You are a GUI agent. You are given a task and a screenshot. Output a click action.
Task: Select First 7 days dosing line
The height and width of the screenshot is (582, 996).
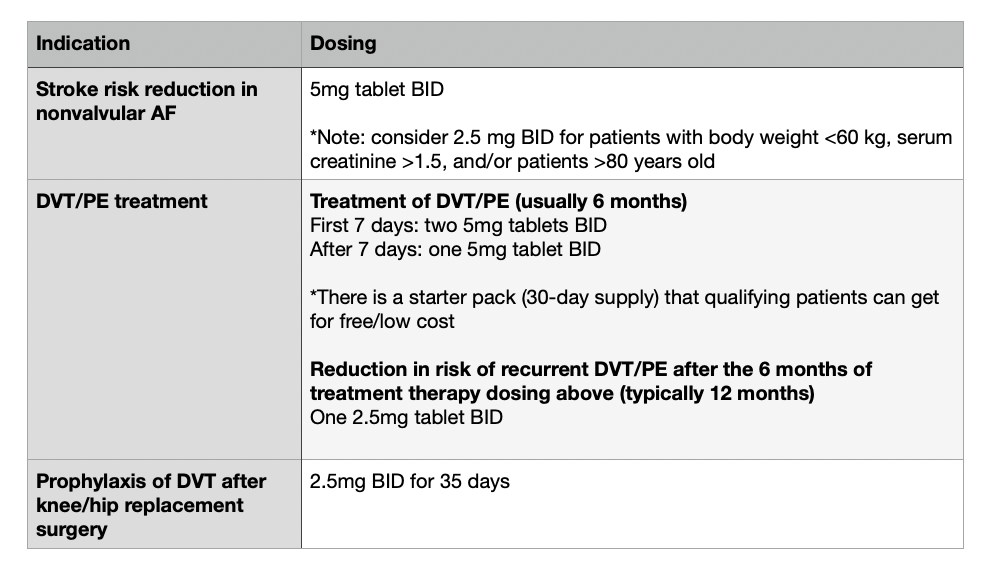point(458,226)
